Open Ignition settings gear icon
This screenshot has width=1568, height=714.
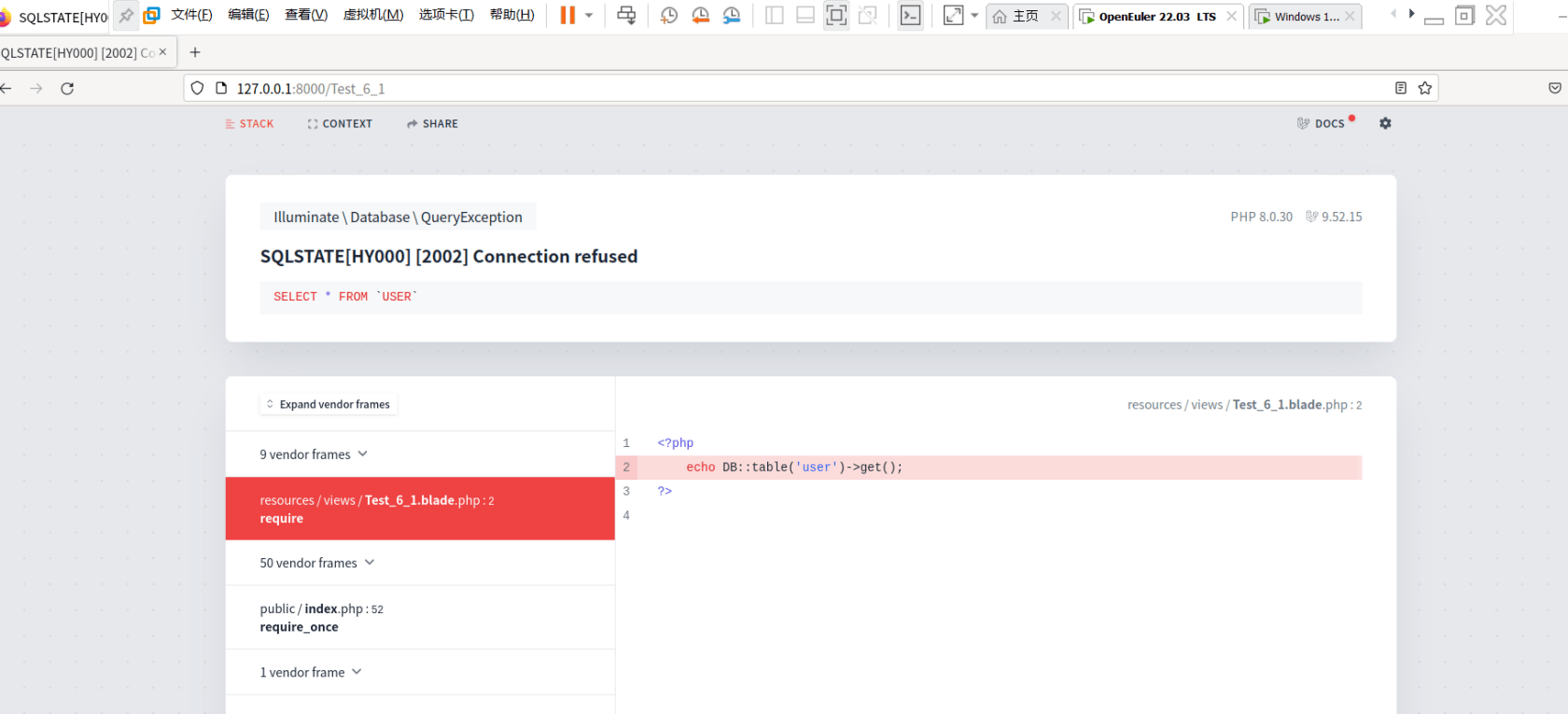pos(1385,123)
